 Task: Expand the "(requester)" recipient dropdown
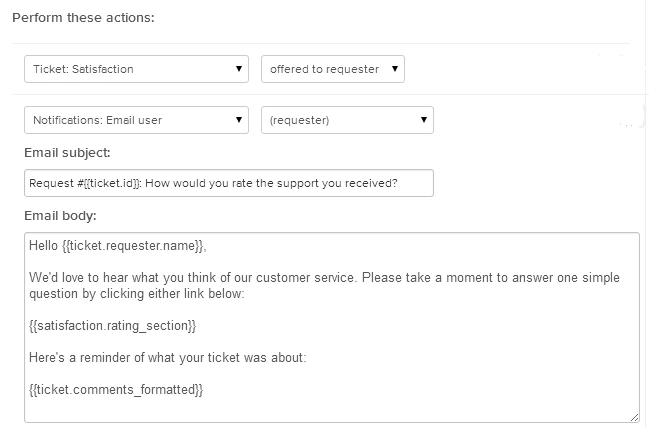[346, 121]
